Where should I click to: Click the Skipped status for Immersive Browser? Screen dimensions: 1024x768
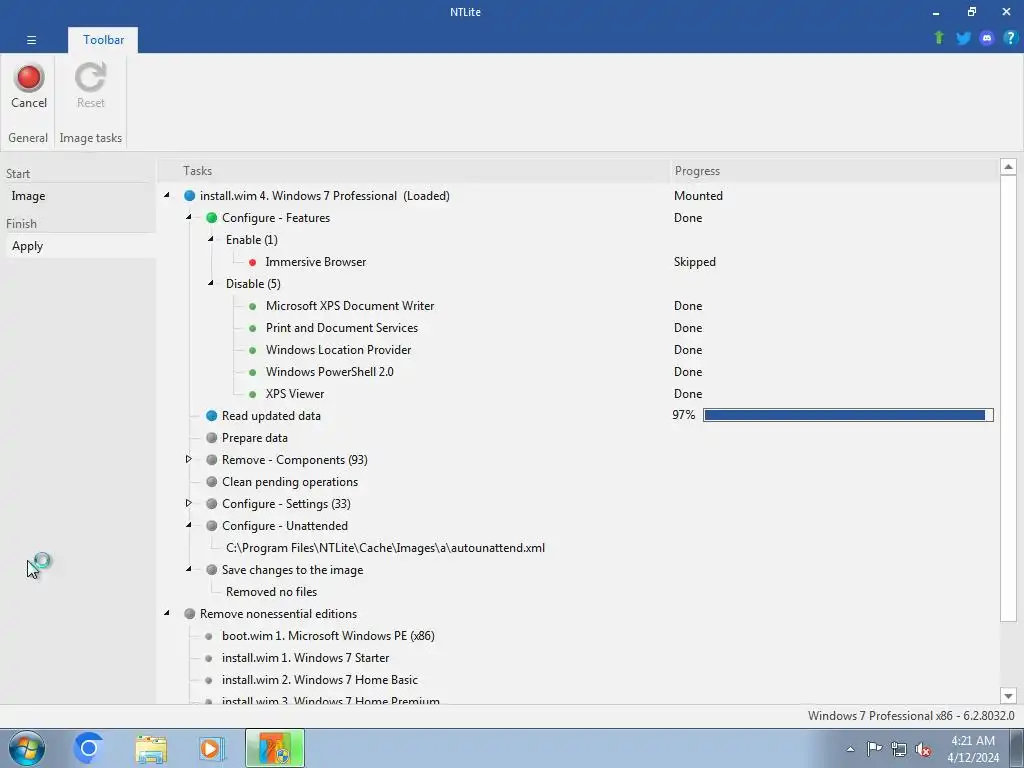pyautogui.click(x=695, y=262)
